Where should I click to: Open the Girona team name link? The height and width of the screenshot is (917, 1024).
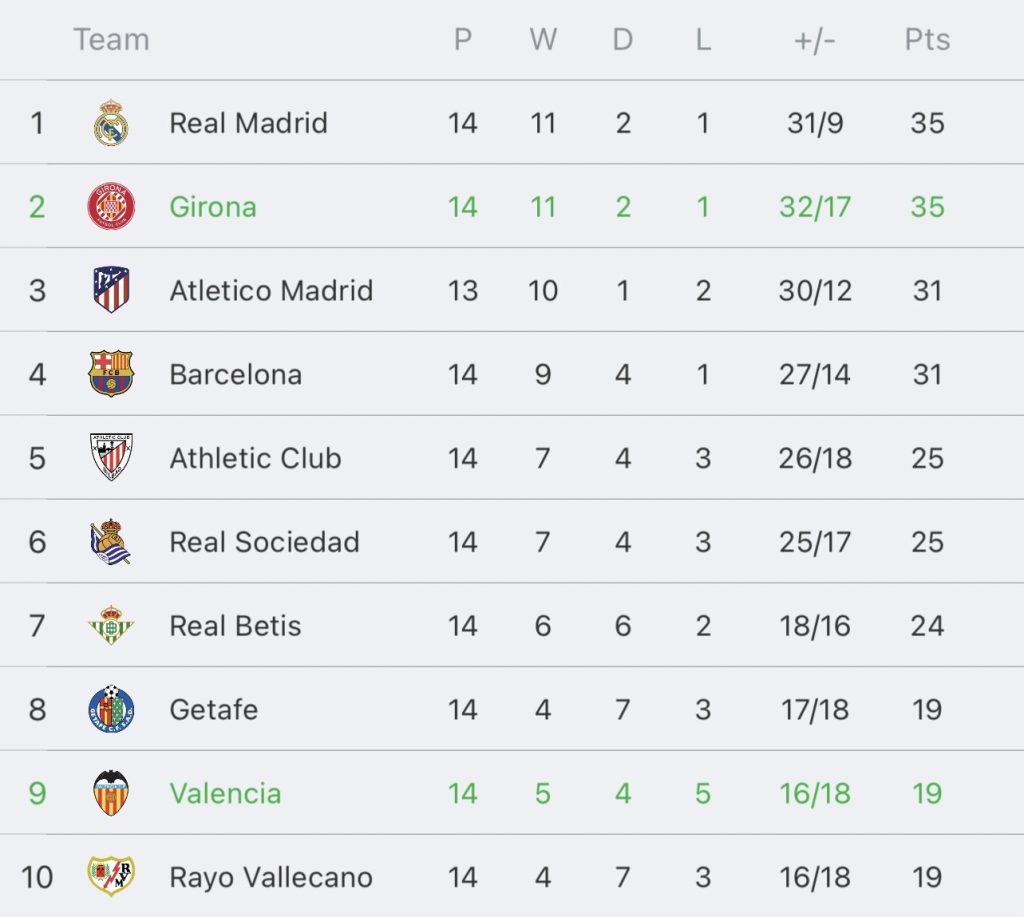point(213,207)
